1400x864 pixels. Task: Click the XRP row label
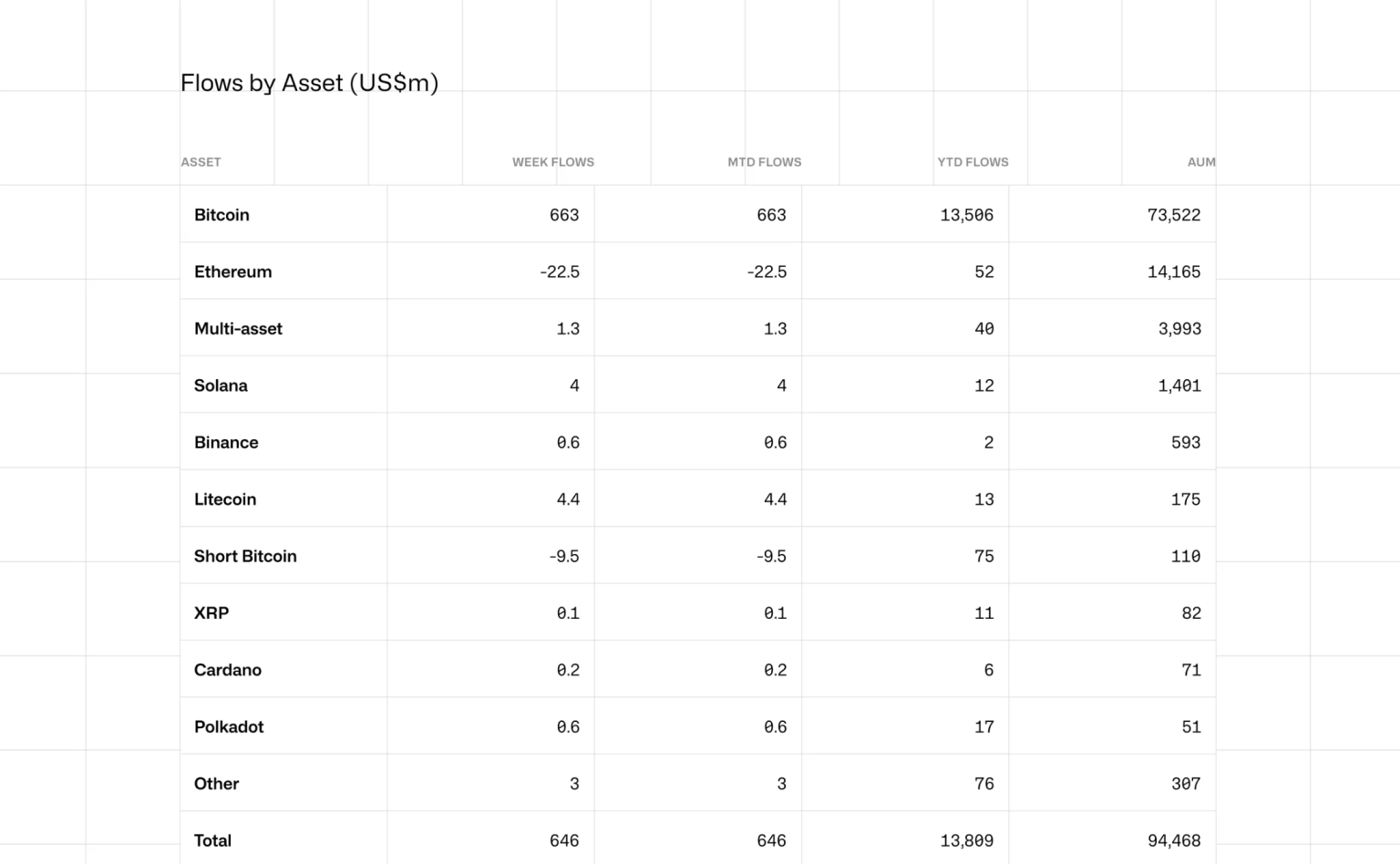[211, 613]
